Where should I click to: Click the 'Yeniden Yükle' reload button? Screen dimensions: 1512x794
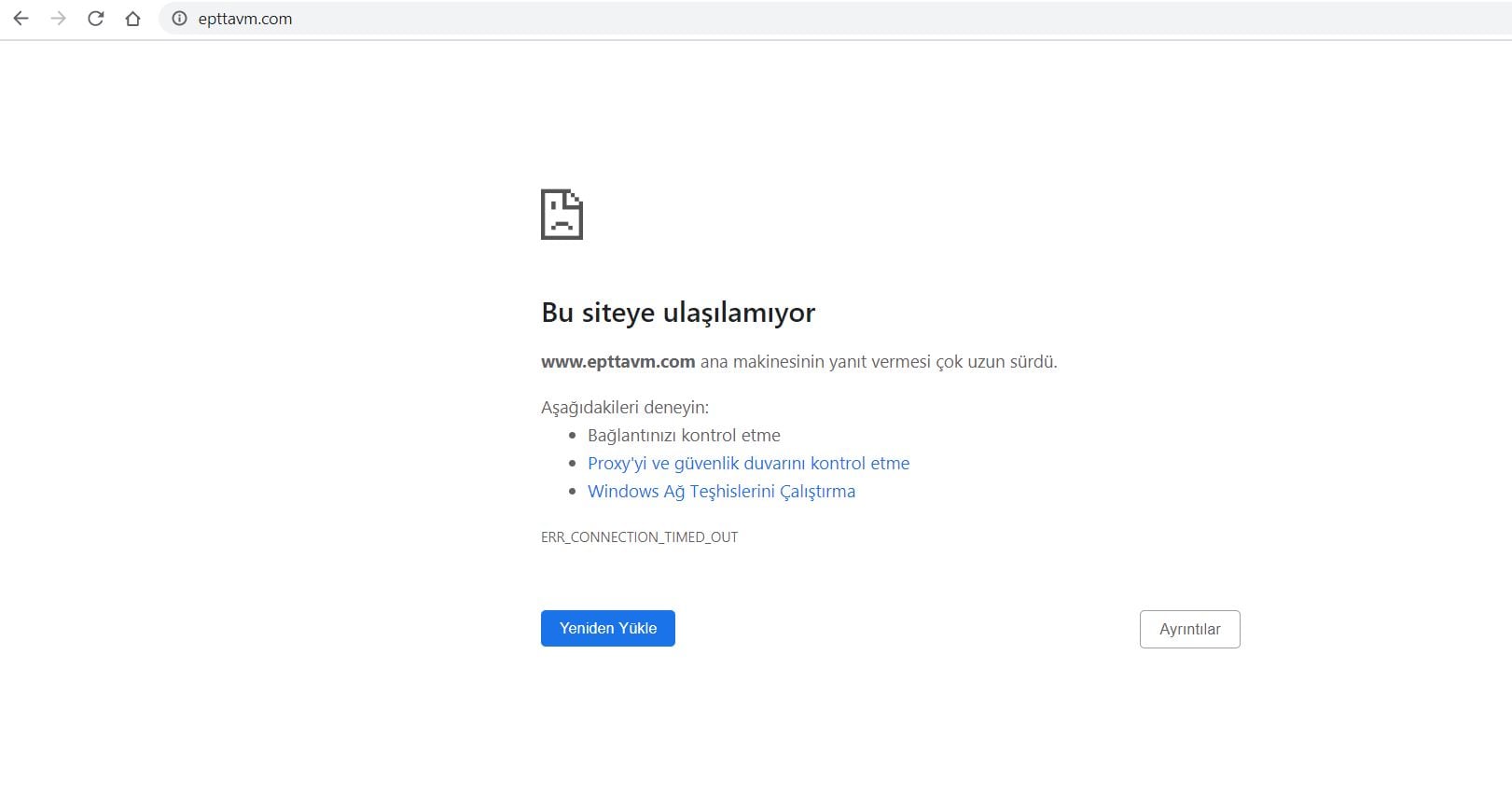[608, 628]
